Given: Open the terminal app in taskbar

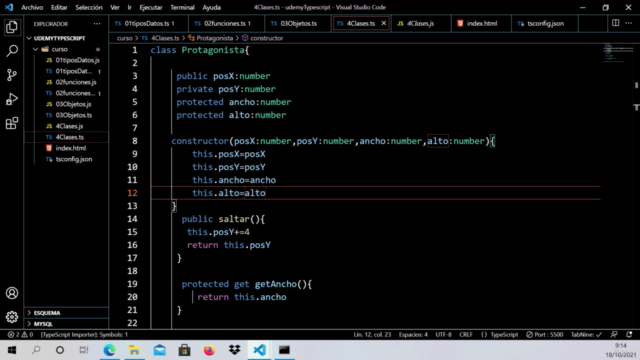Looking at the screenshot, I should (284, 350).
